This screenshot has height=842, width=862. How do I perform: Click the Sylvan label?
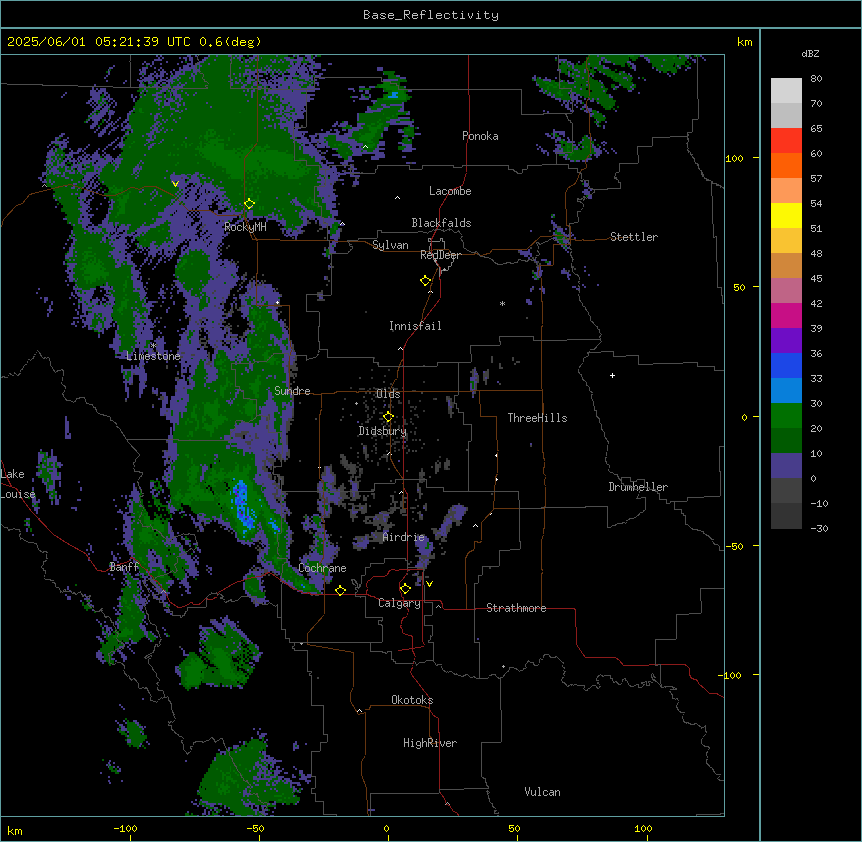click(390, 245)
